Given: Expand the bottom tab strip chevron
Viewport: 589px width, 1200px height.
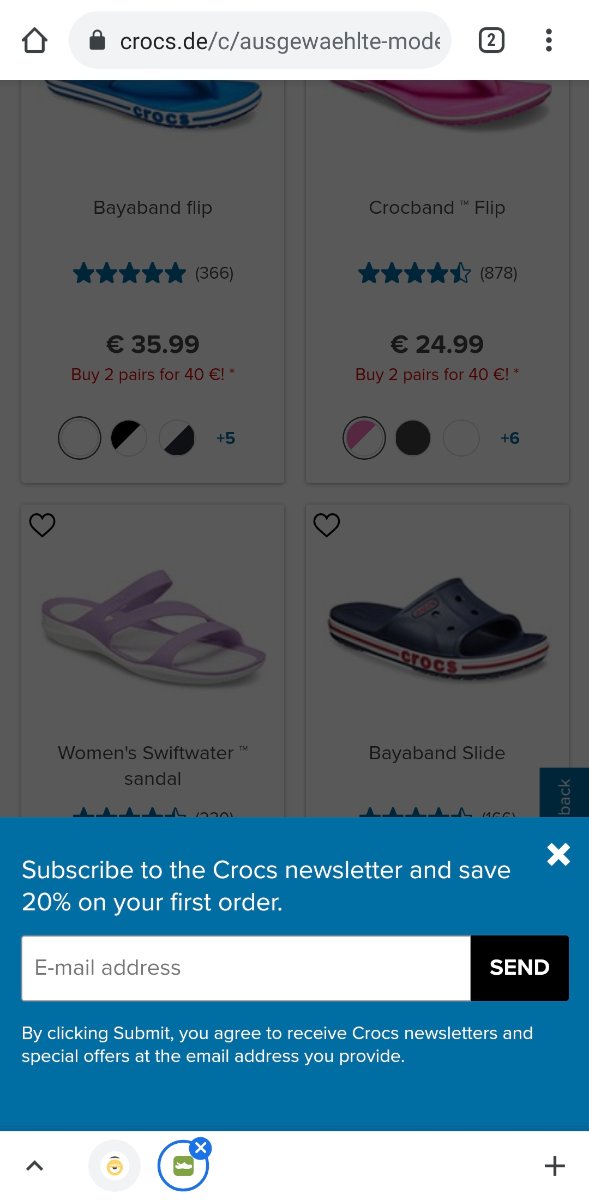Looking at the screenshot, I should pos(34,1165).
